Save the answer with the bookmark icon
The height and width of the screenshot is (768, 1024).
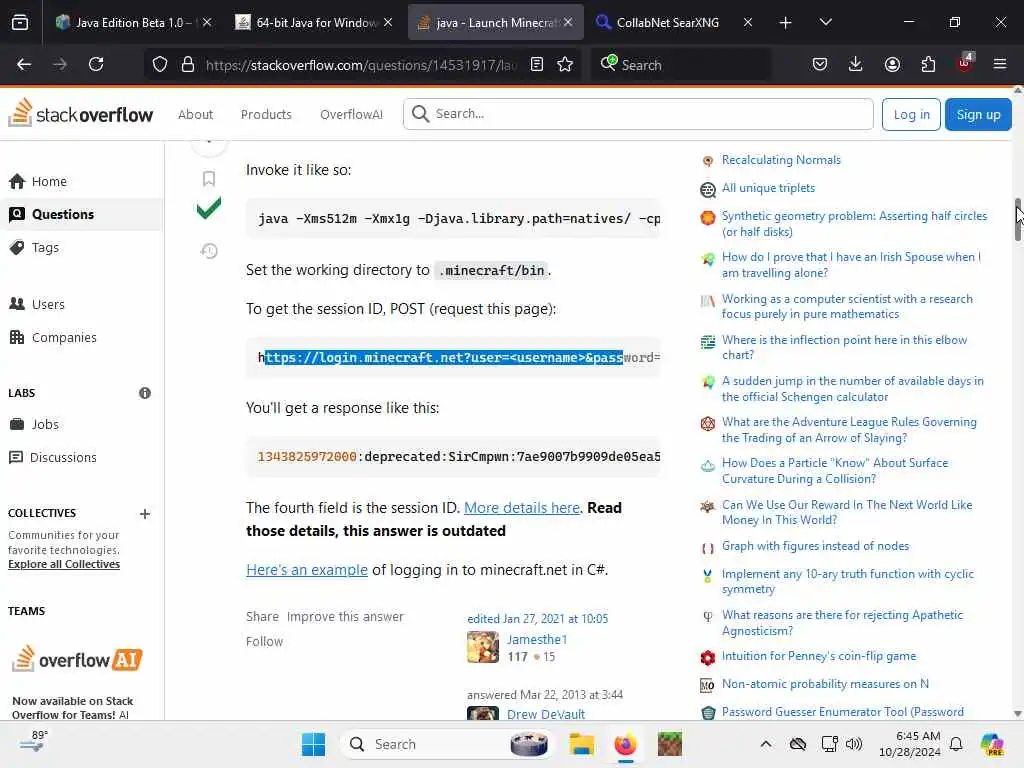(x=209, y=178)
